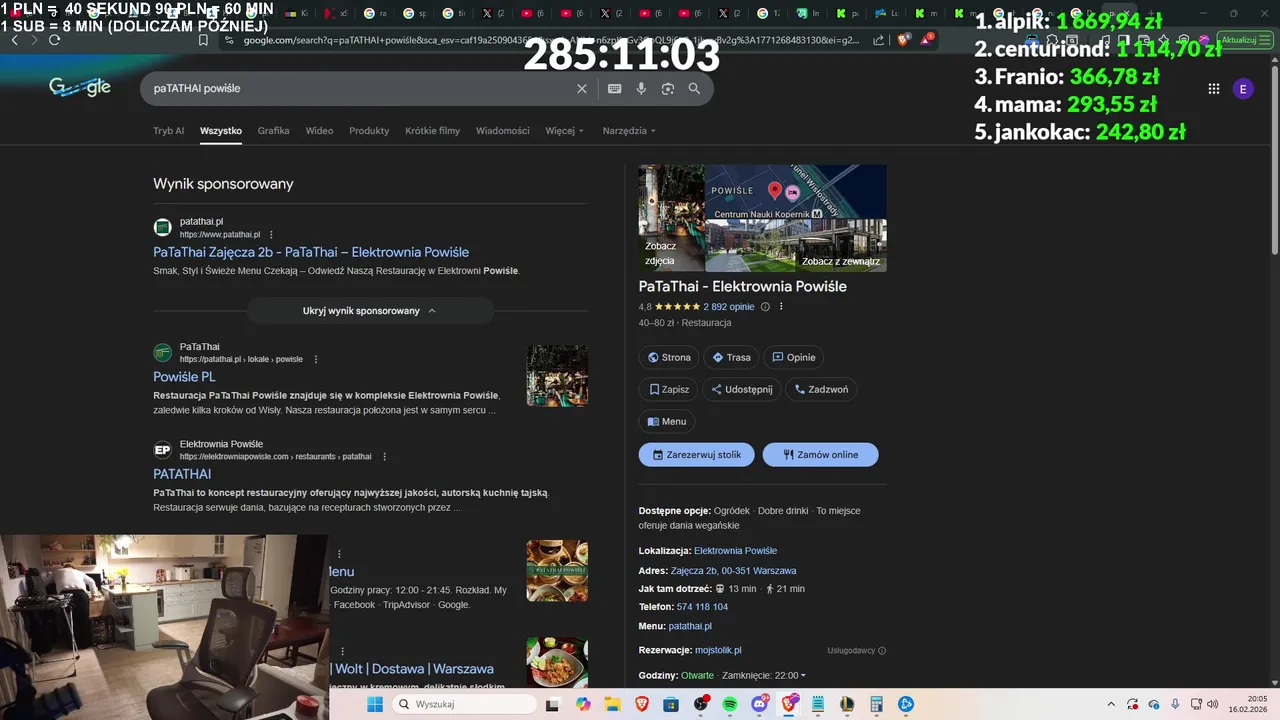This screenshot has height=720, width=1280.
Task: Open options for the patathai.pl sponsored result
Action: (x=271, y=235)
